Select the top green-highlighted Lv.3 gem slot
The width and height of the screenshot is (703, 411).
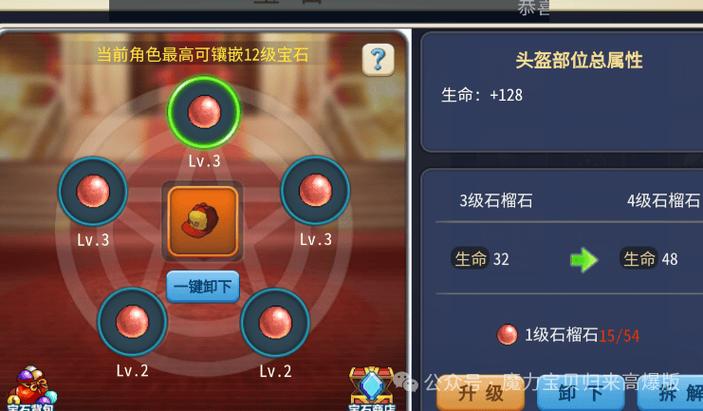[204, 112]
